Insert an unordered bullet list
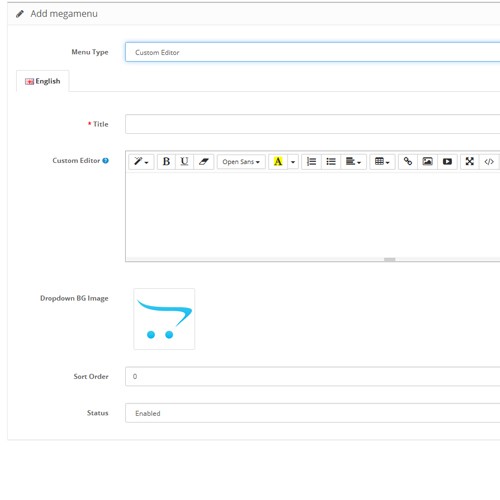The width and height of the screenshot is (500, 500). tap(331, 162)
